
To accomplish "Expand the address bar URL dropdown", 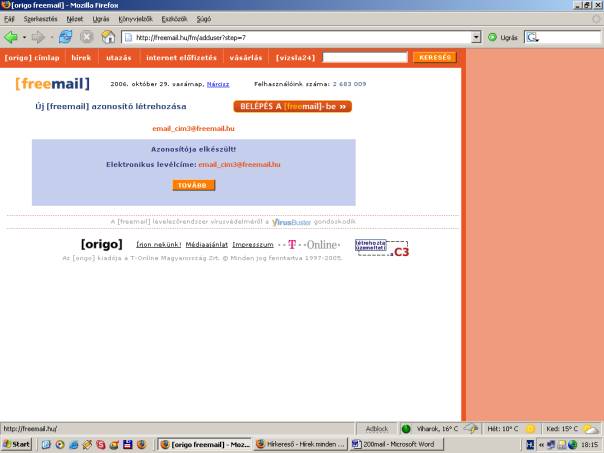I will point(476,37).
